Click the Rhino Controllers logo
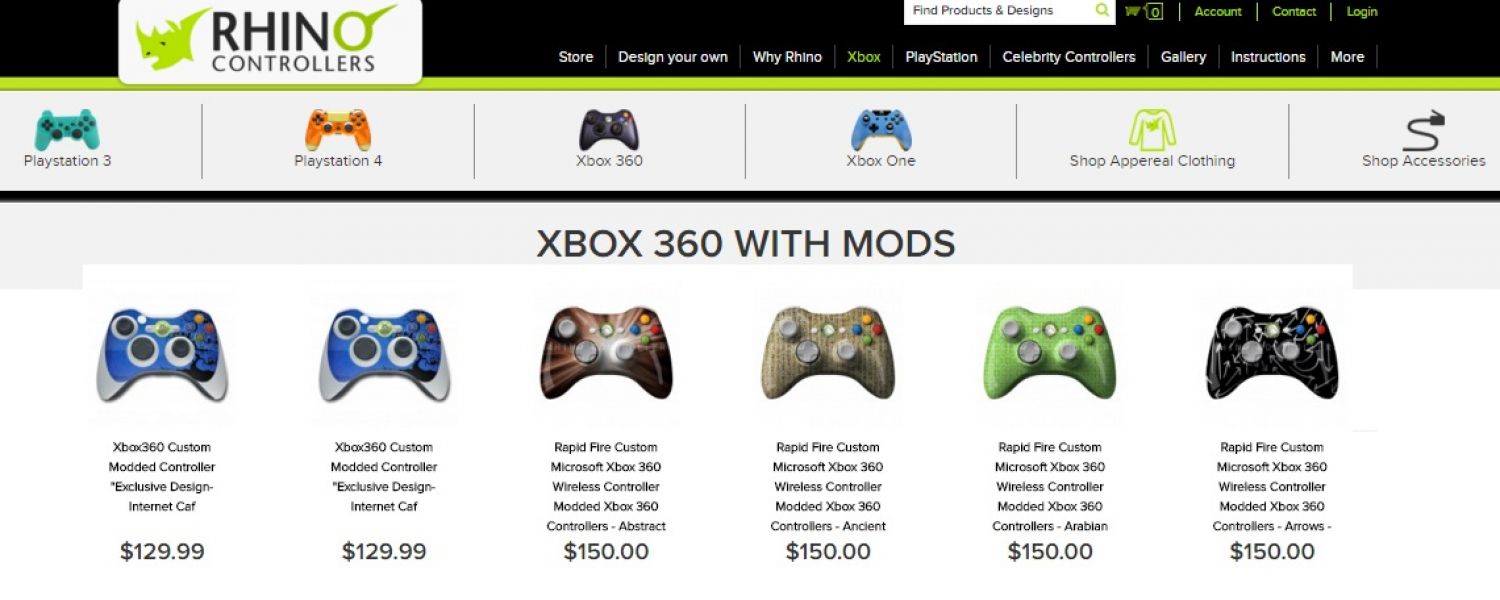Screen dimensions: 1500x600 270,40
